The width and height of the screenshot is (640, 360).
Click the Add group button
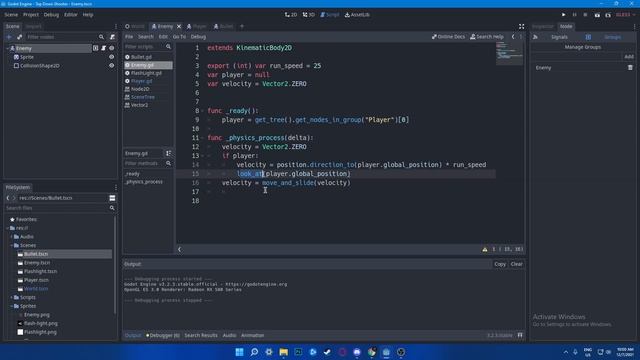point(629,57)
